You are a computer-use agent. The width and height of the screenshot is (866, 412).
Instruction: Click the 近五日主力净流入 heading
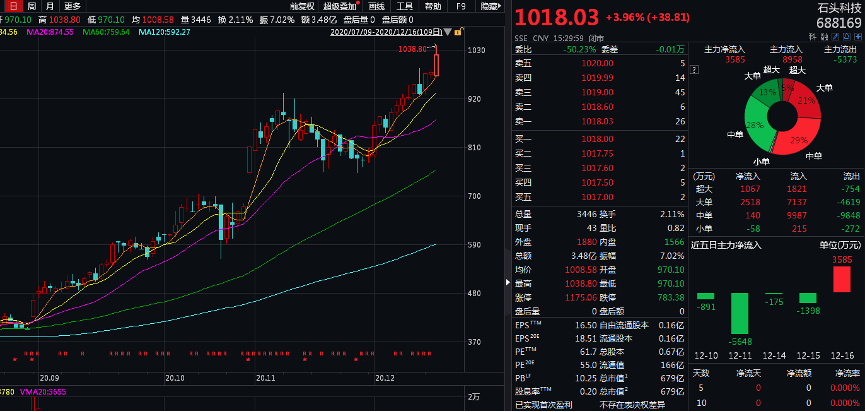(x=726, y=245)
